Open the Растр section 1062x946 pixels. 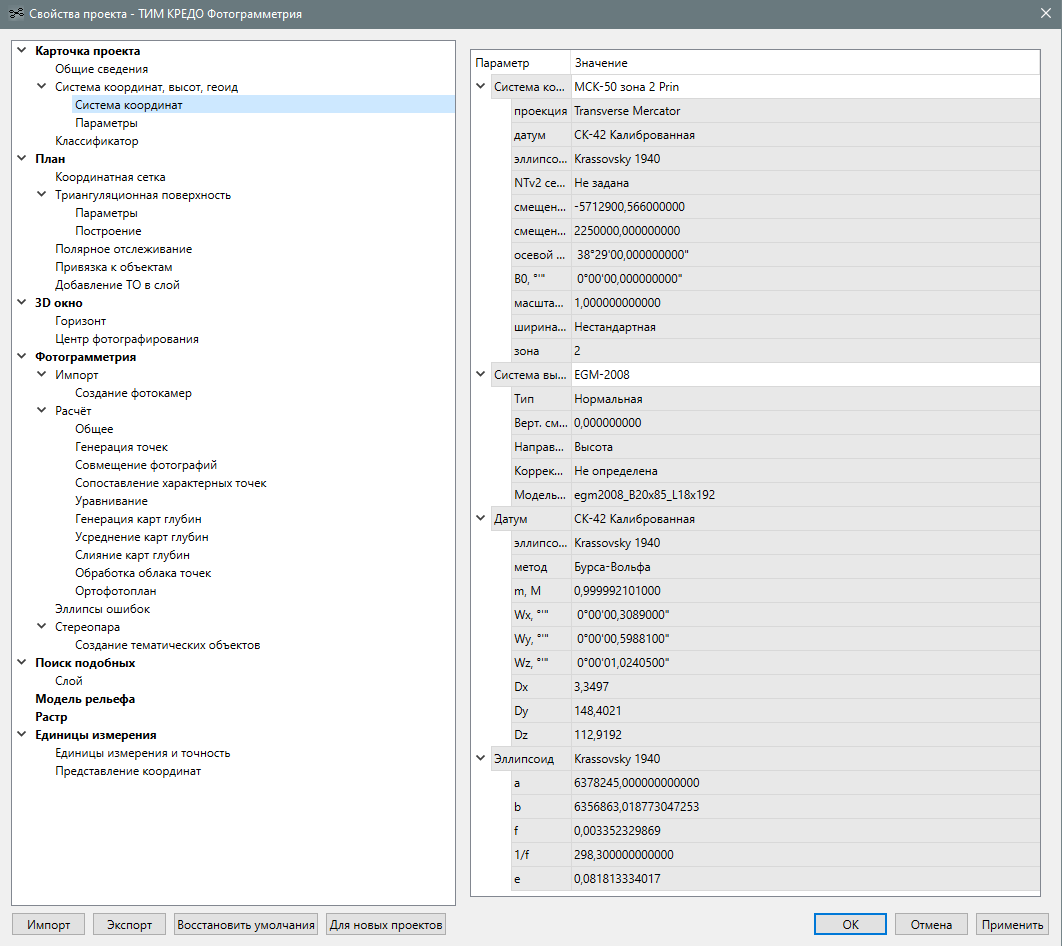tap(51, 717)
